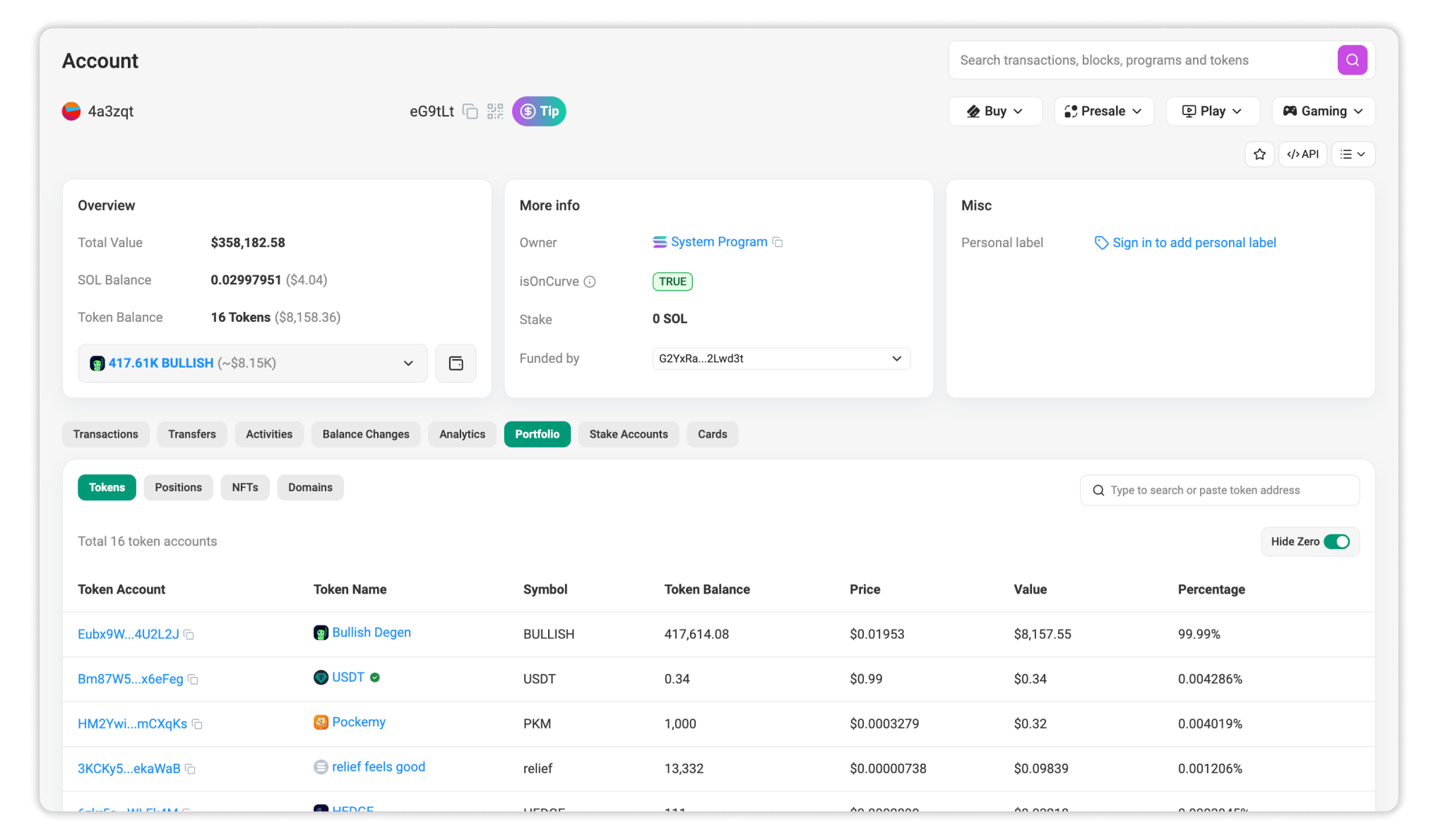Switch to the Analytics tab

461,434
